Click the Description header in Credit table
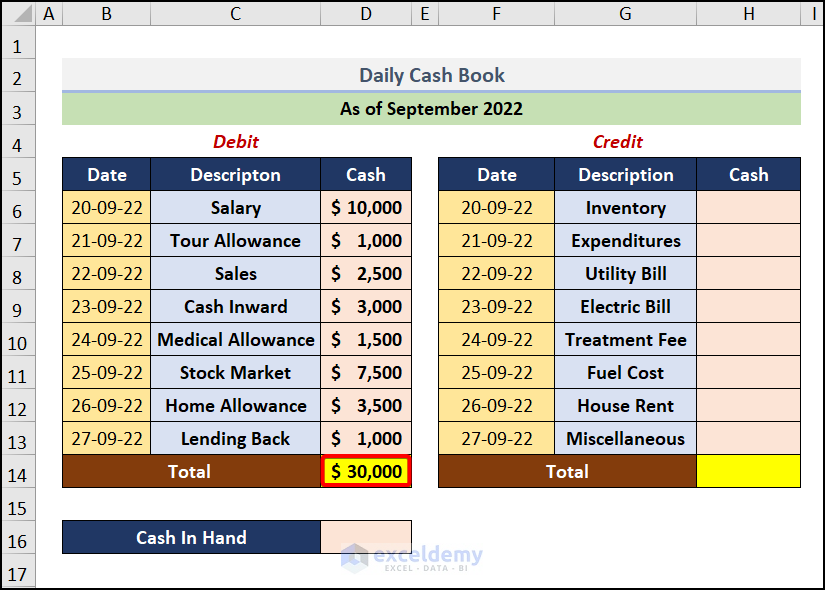Viewport: 825px width, 590px height. [626, 174]
